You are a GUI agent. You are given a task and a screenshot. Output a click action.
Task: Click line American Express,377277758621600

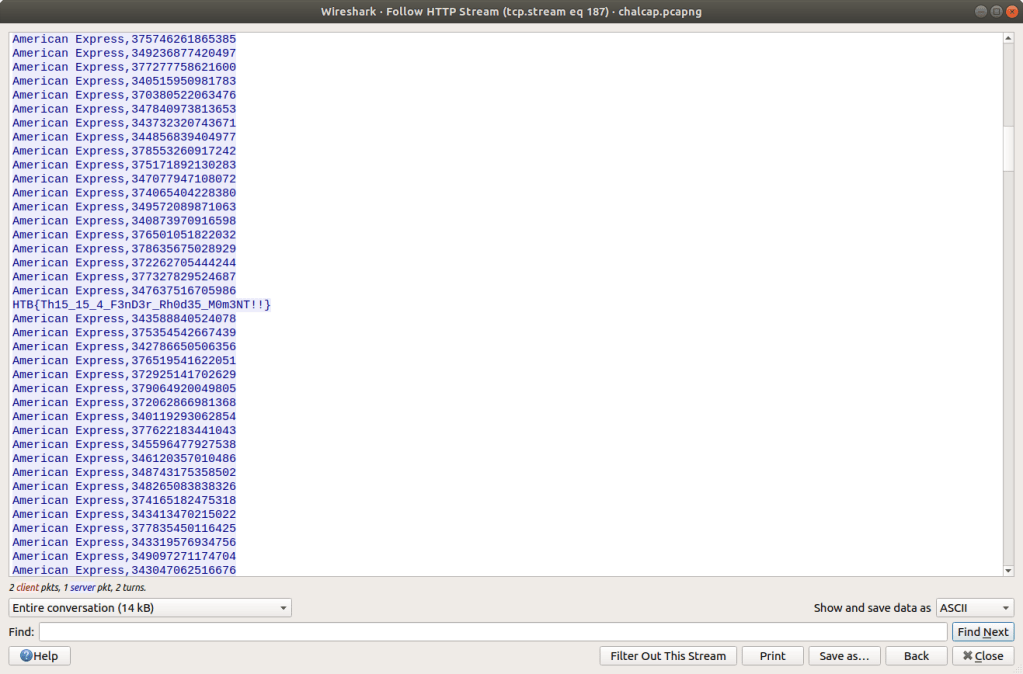click(x=124, y=67)
